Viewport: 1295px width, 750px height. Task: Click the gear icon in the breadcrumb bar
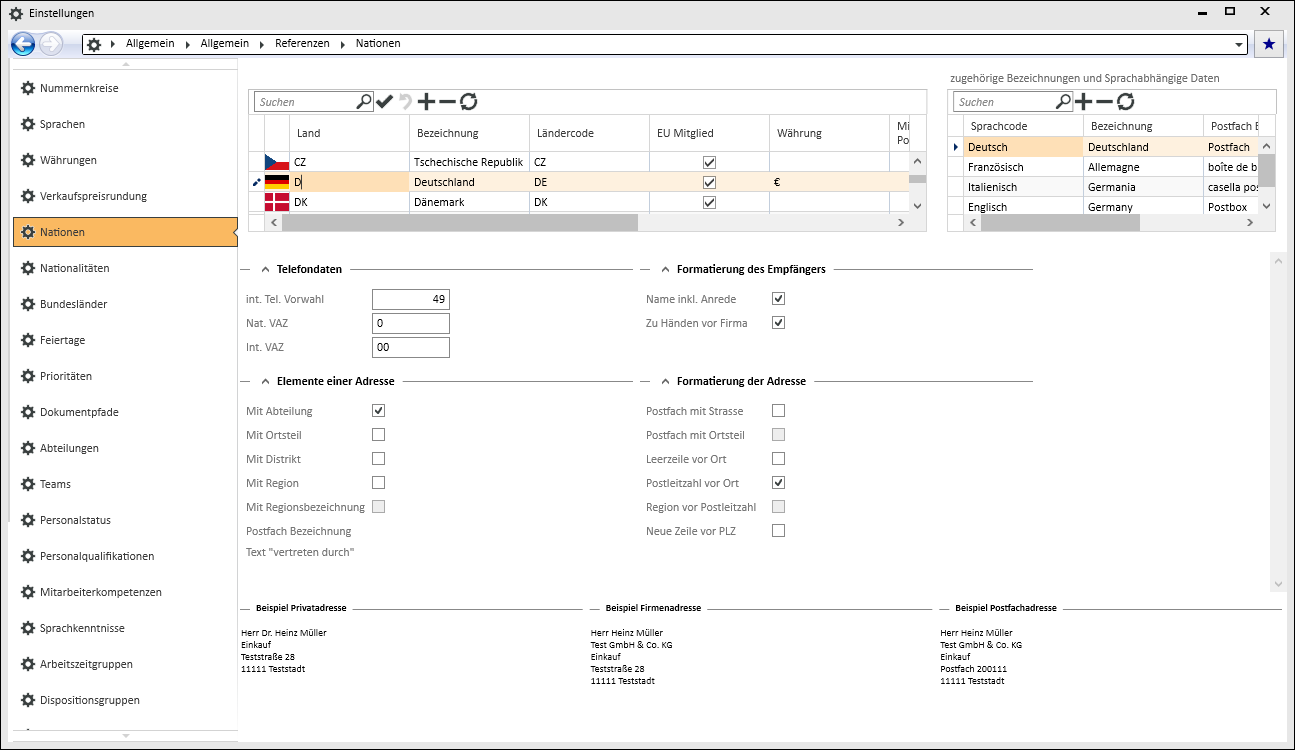click(94, 44)
